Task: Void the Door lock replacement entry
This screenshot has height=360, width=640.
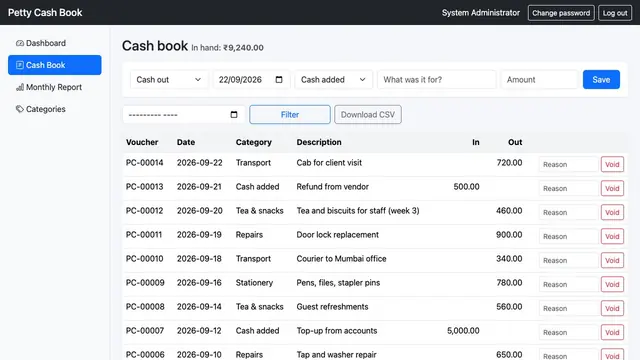Action: (x=612, y=236)
